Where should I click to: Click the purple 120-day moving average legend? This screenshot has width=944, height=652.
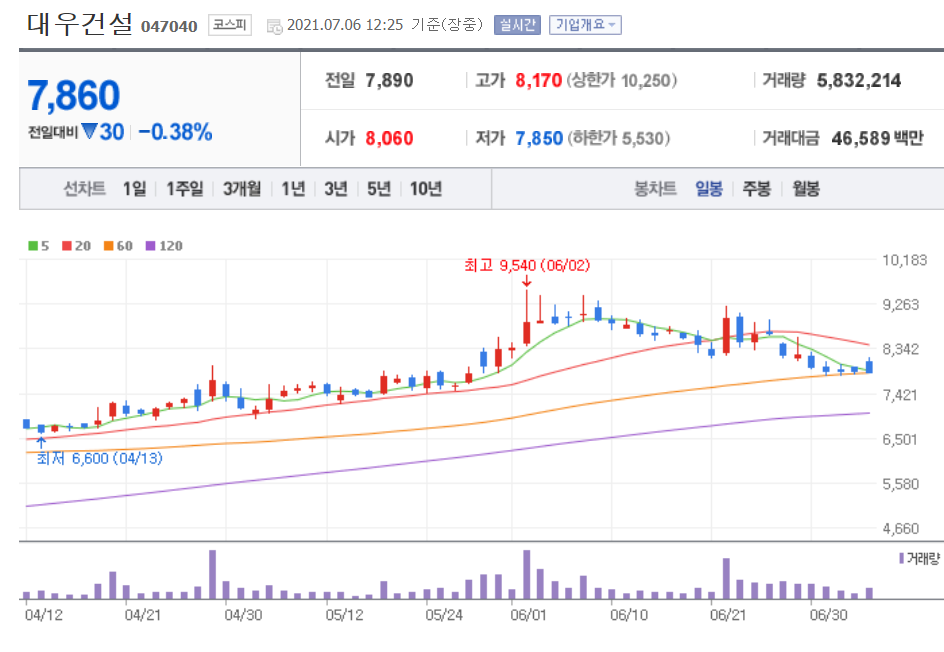tap(164, 246)
